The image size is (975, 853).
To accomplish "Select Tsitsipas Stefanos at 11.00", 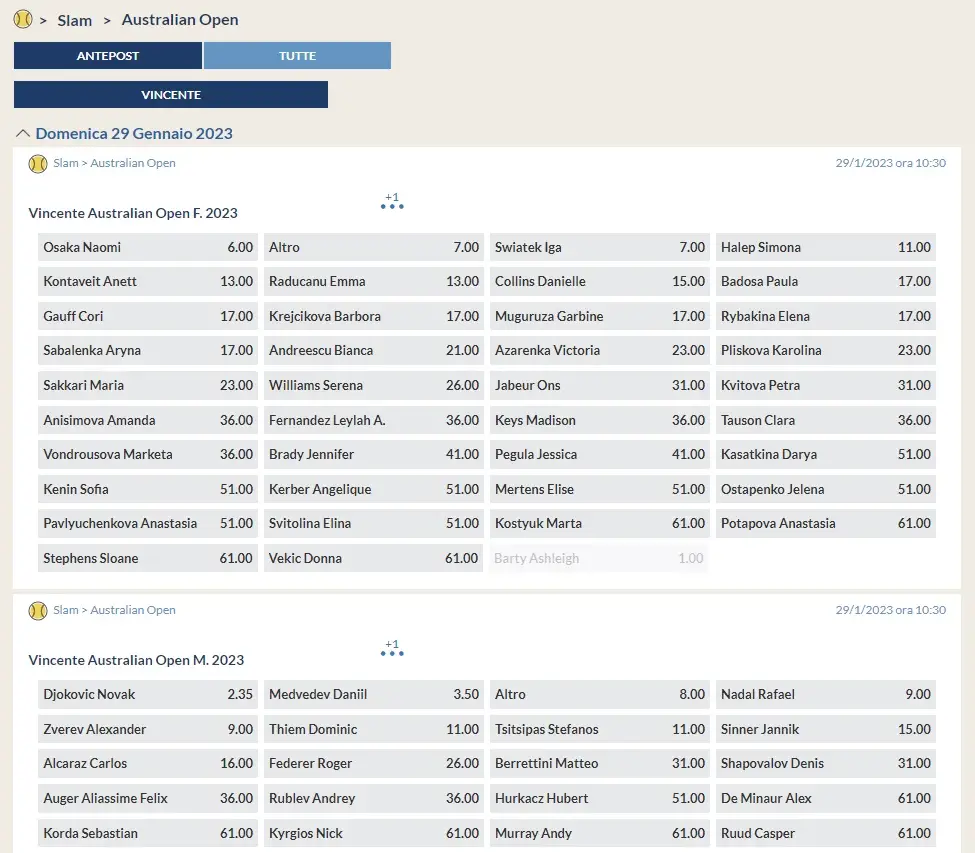I will point(600,729).
